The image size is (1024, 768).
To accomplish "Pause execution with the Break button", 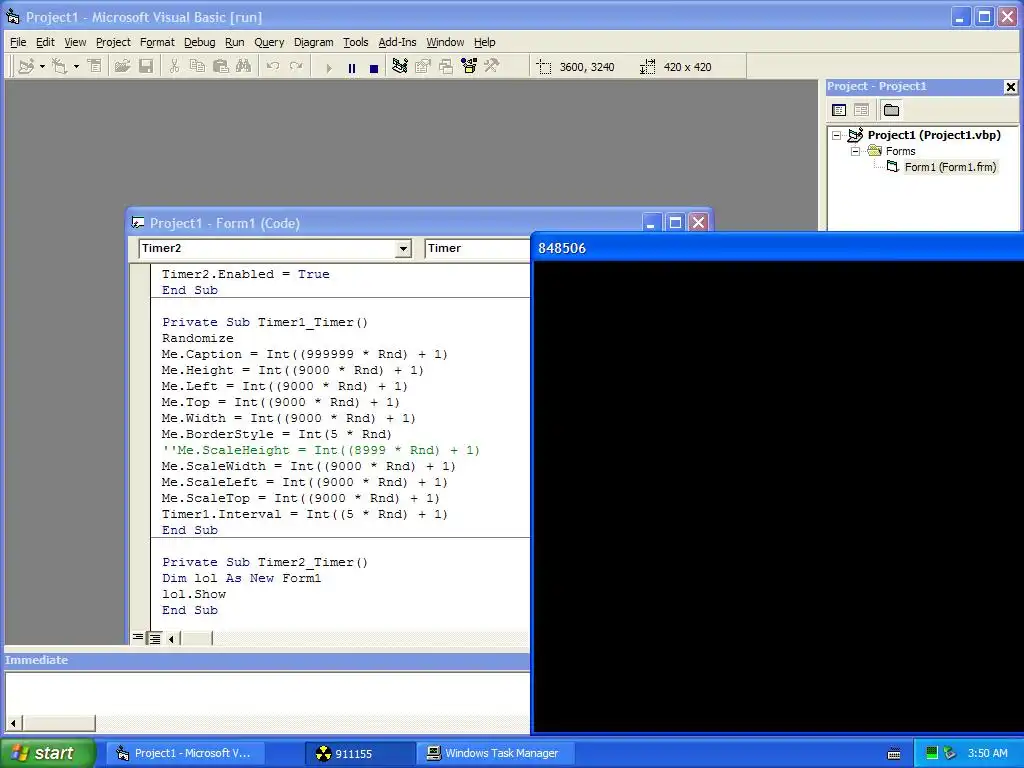I will click(x=352, y=67).
